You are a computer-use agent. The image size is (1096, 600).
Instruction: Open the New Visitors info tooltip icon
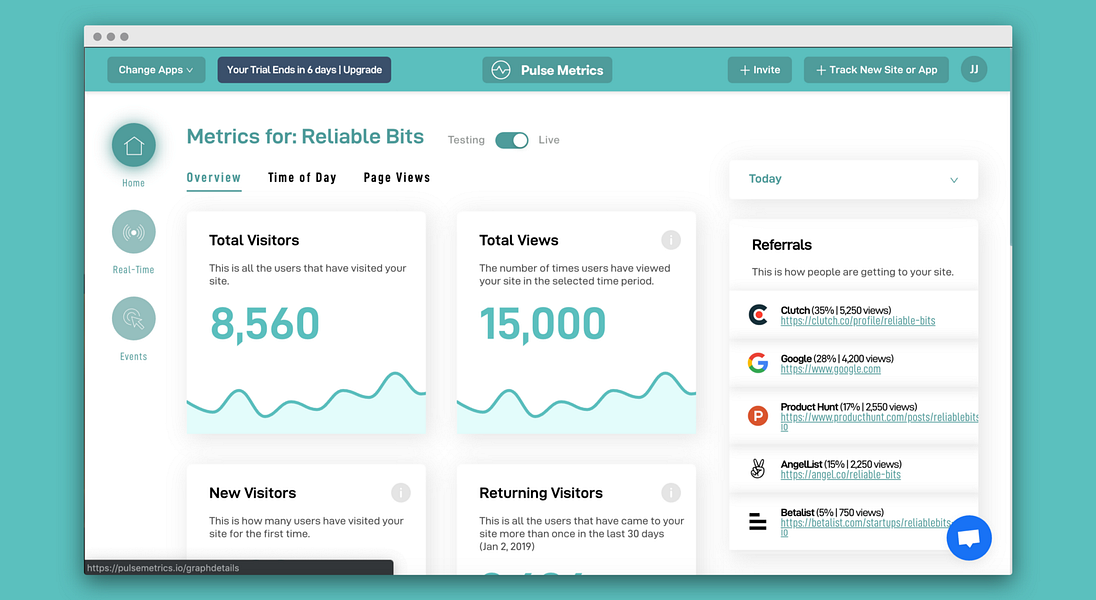(x=401, y=493)
